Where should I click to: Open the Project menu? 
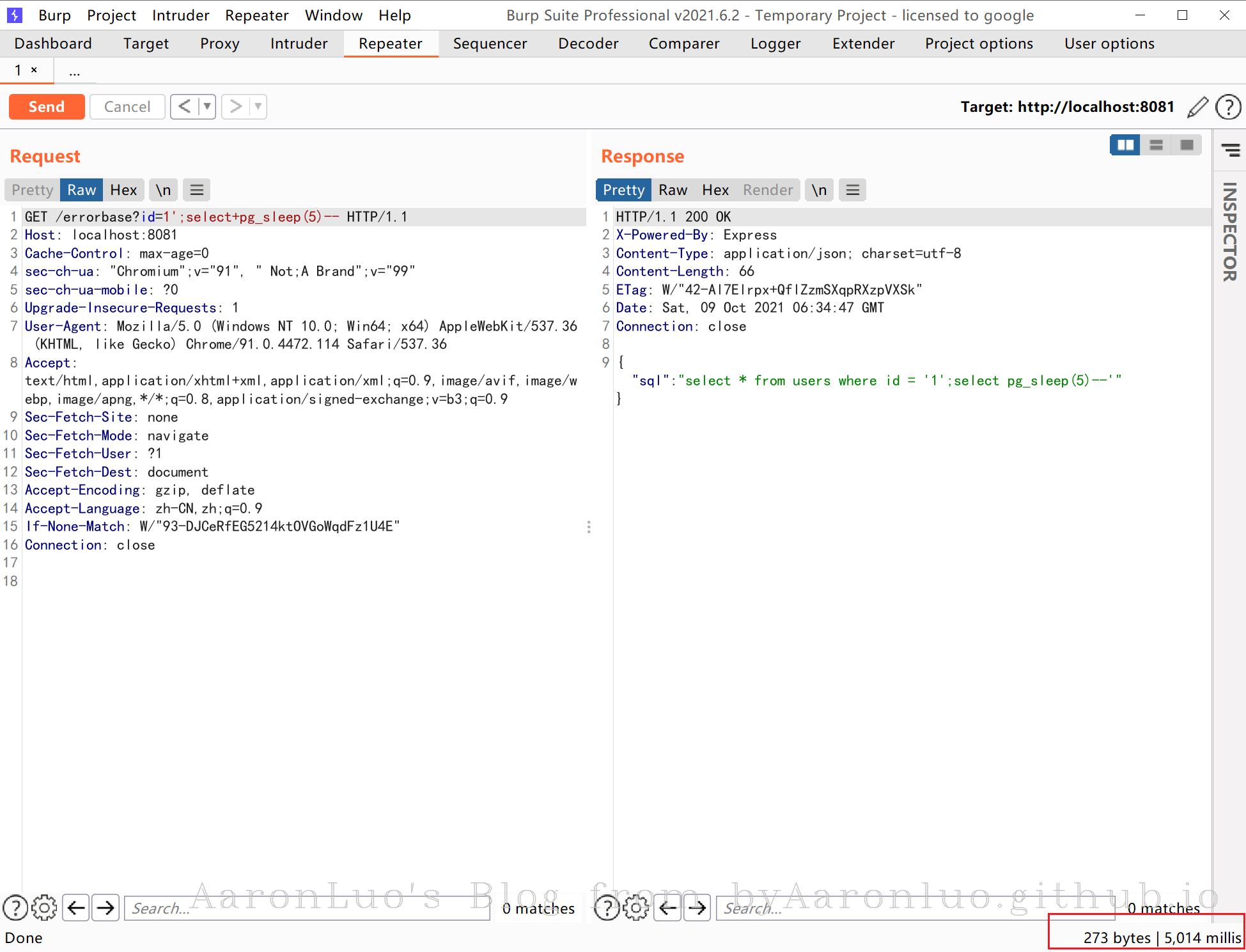pos(111,15)
